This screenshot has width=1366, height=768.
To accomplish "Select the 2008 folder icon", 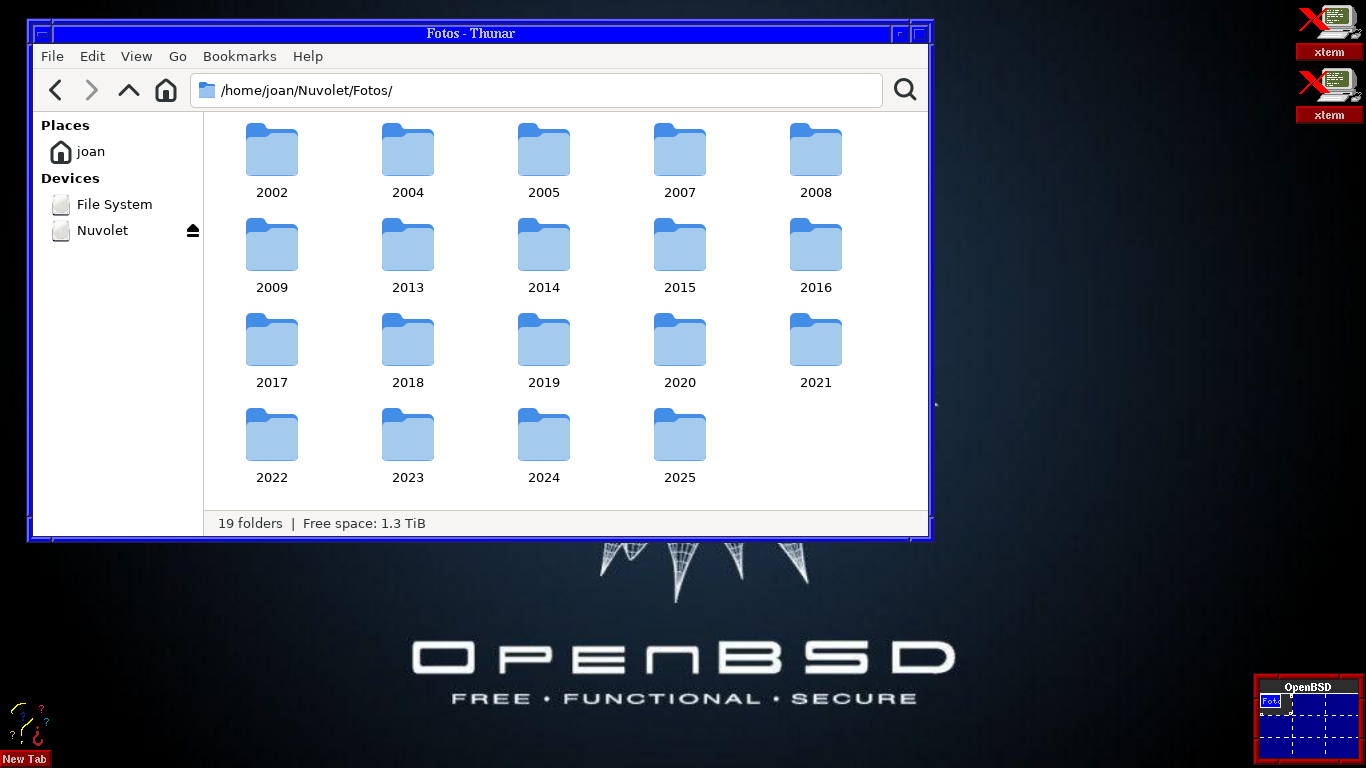I will [x=816, y=150].
